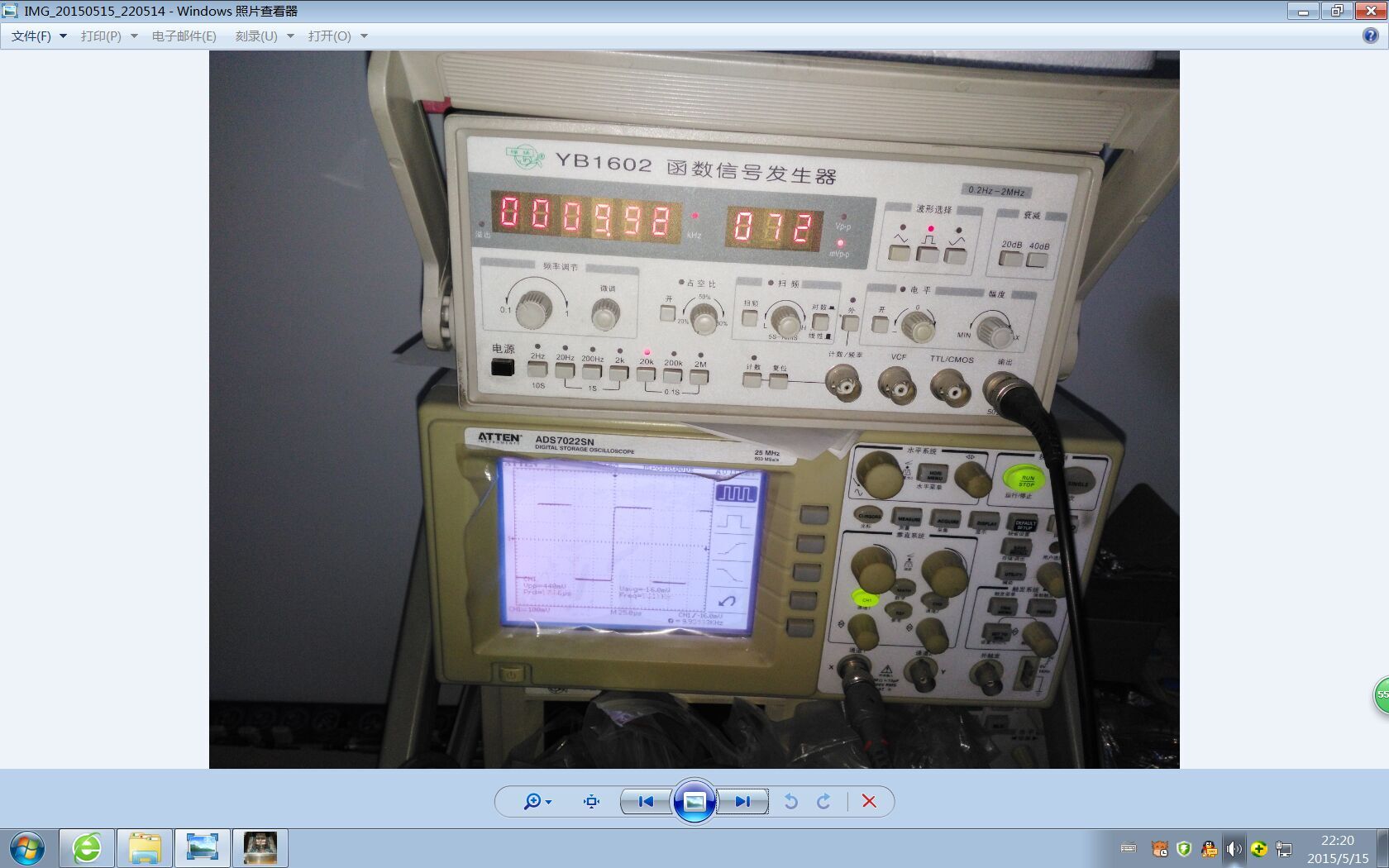
Task: Select the Photo Viewer taskbar button
Action: point(203,849)
